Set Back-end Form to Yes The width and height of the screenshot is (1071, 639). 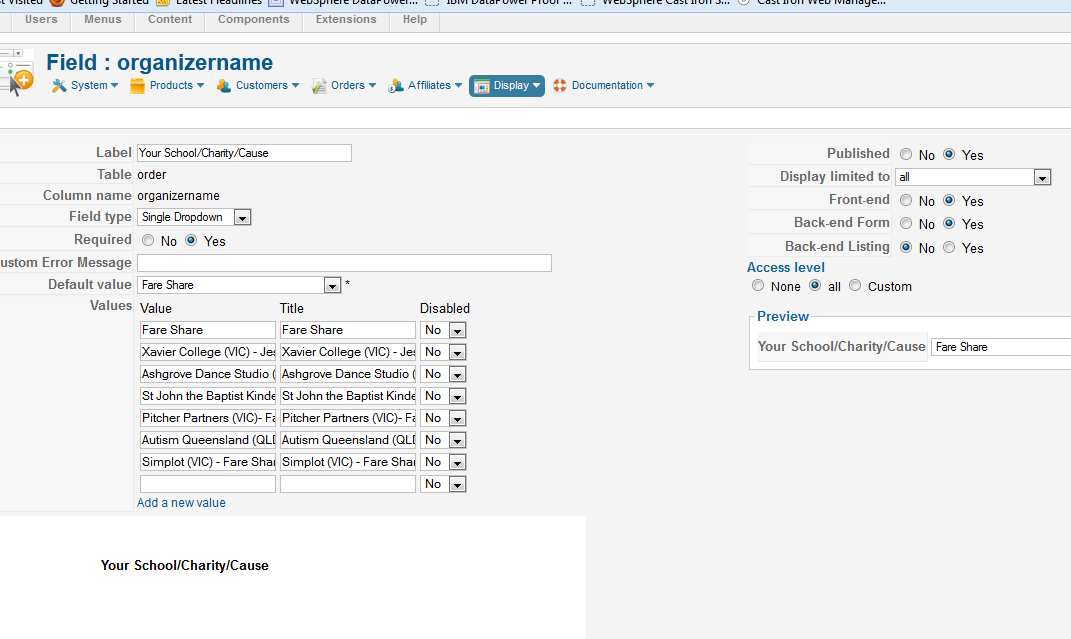pos(949,223)
